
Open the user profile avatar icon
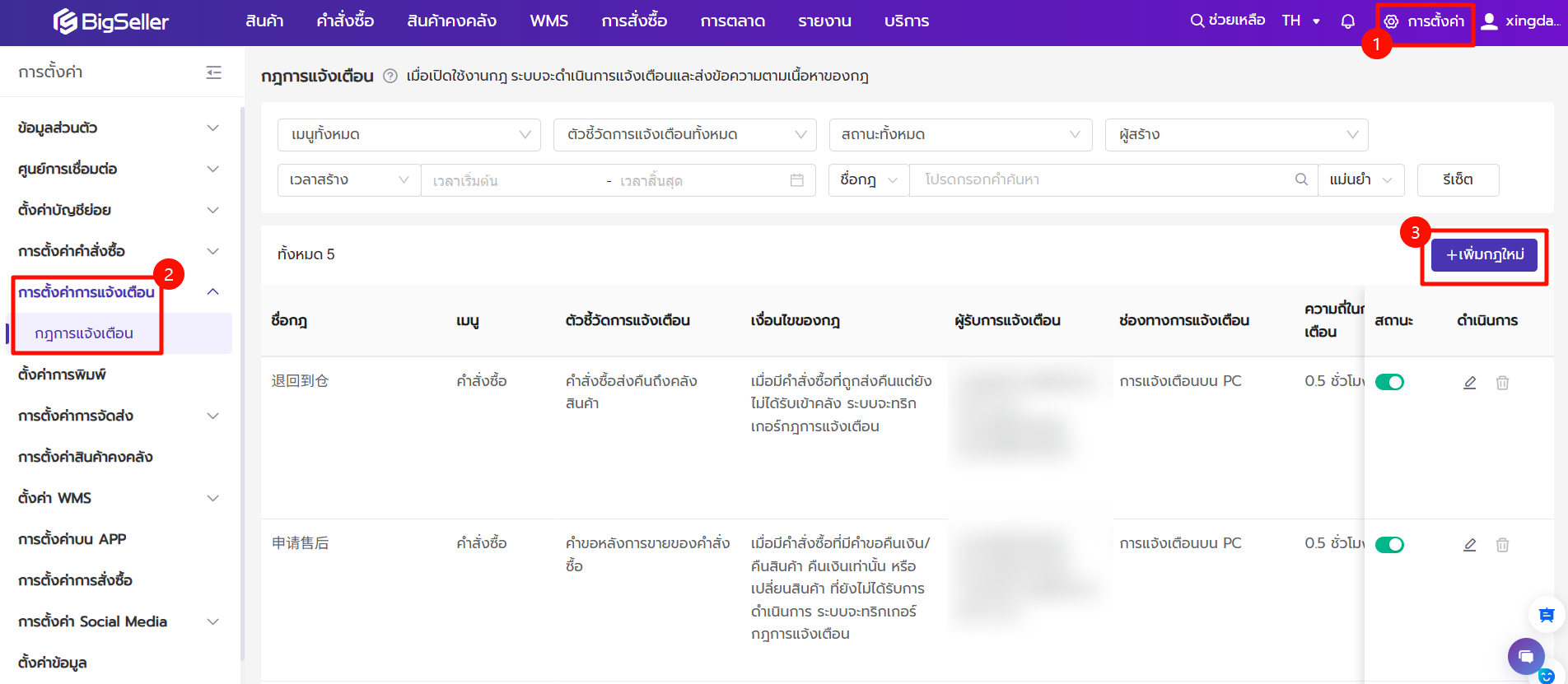(x=1489, y=21)
